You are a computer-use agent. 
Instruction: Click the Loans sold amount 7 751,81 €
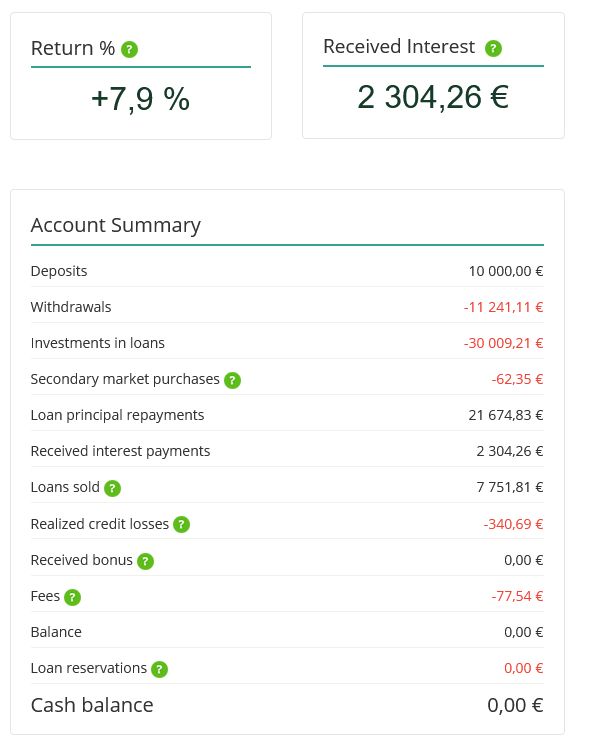(x=510, y=488)
